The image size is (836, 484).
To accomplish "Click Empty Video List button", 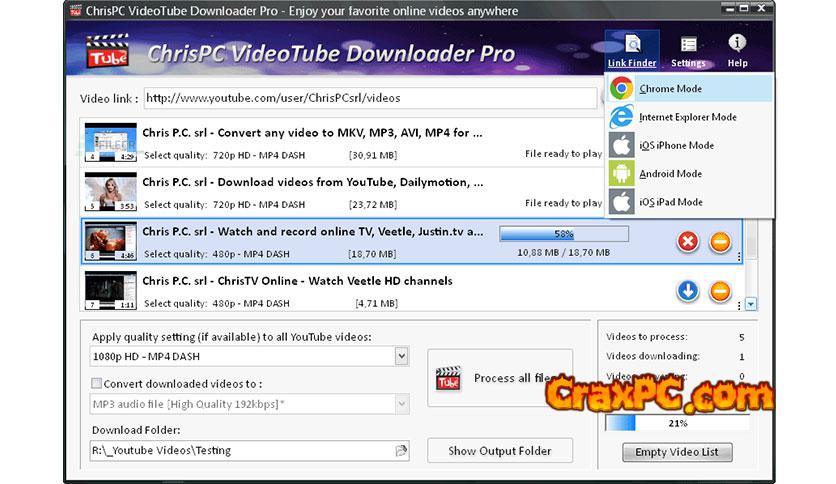I will [x=677, y=452].
